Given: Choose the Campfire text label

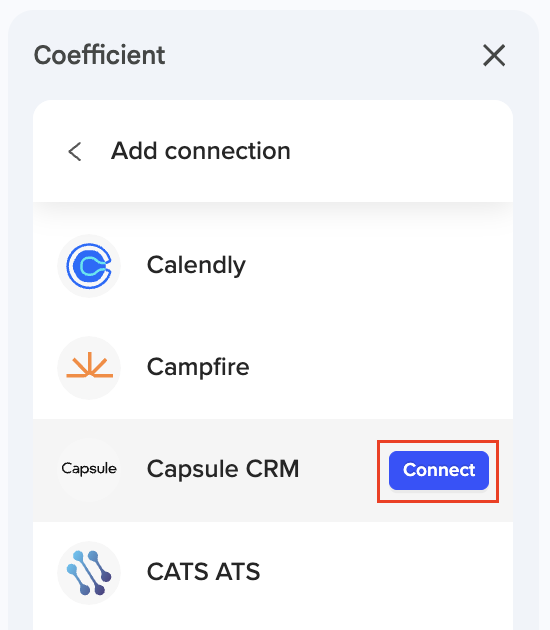Looking at the screenshot, I should [198, 367].
